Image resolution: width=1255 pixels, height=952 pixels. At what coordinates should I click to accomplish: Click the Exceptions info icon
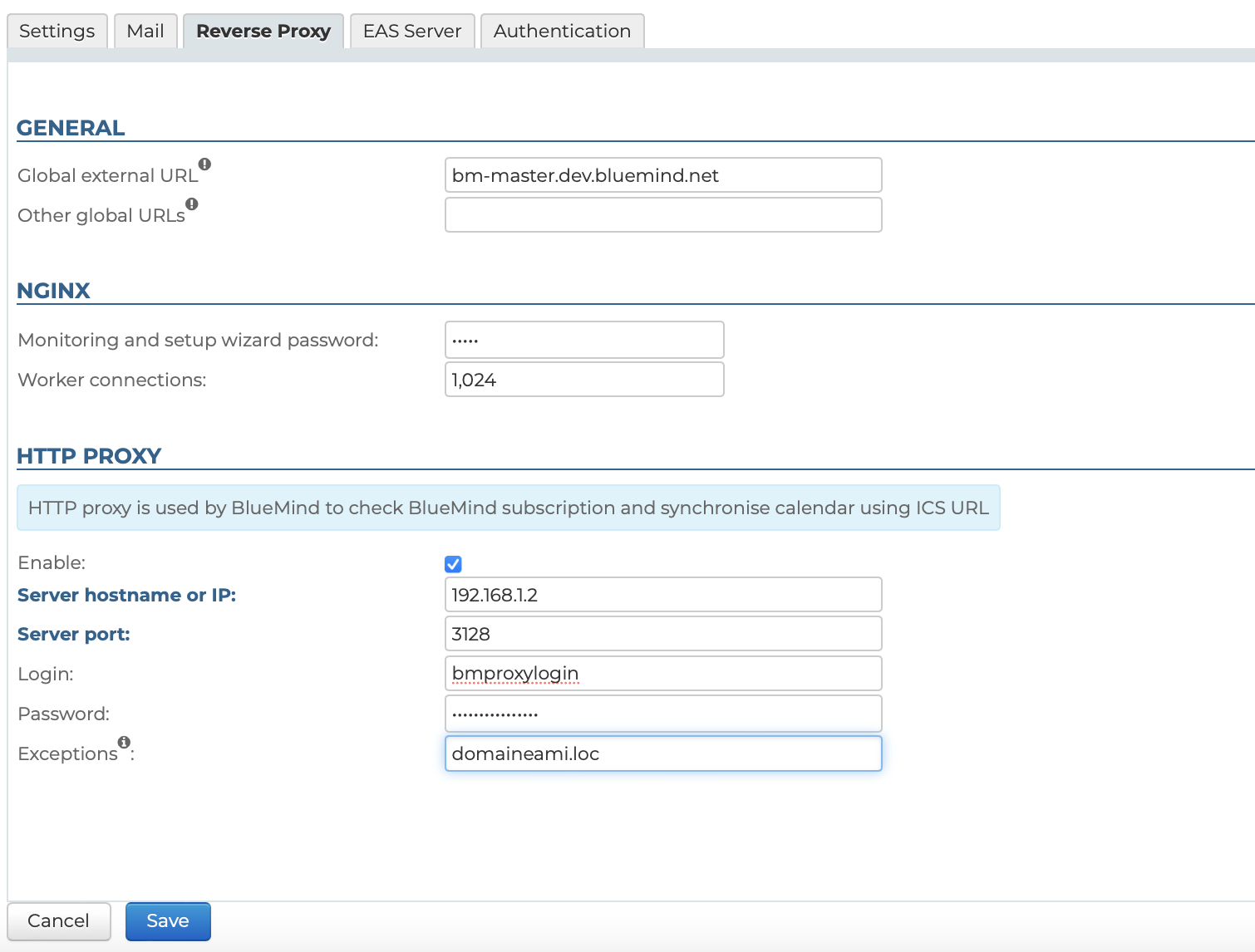(124, 742)
